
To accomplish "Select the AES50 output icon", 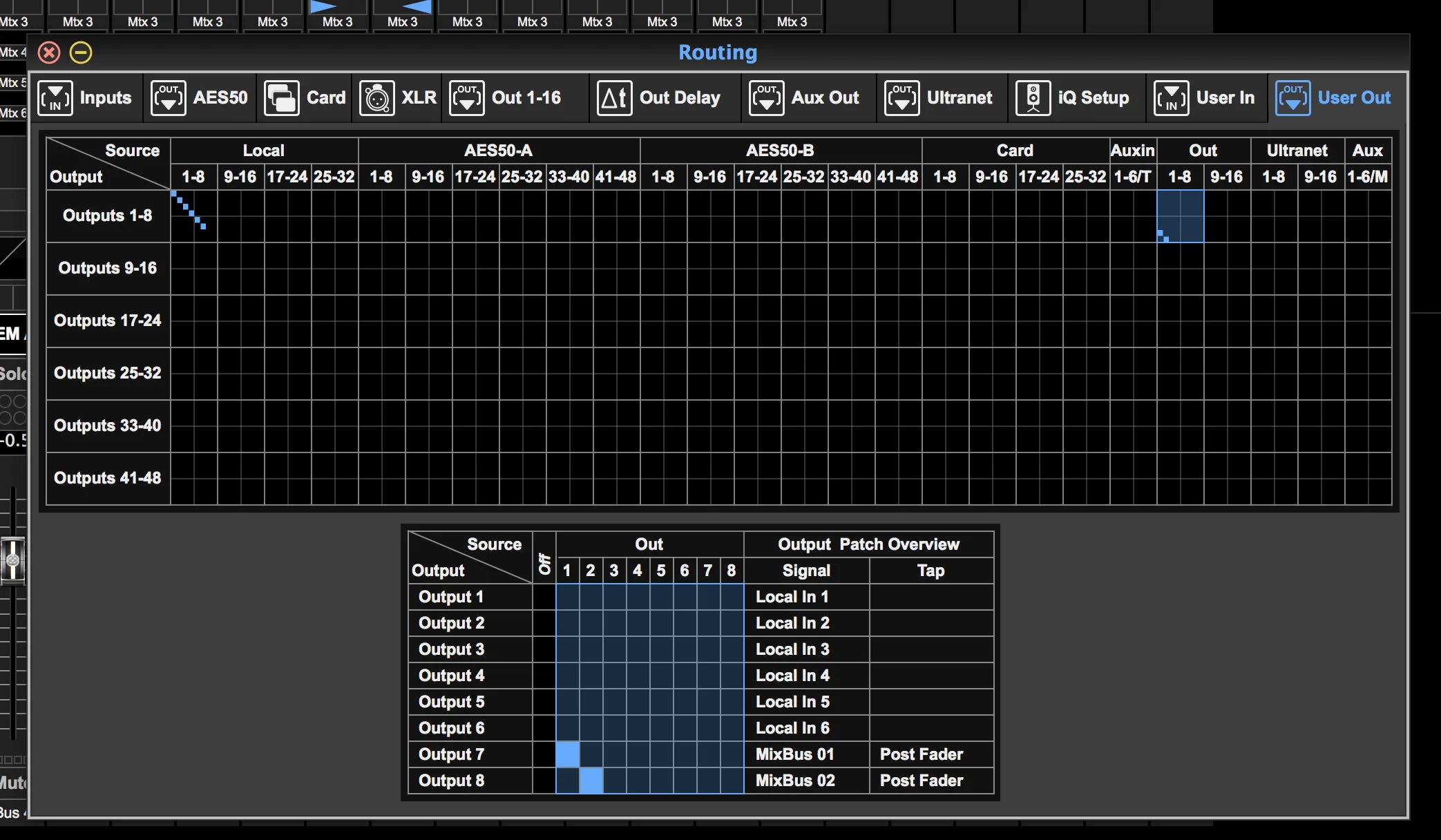I will (168, 98).
